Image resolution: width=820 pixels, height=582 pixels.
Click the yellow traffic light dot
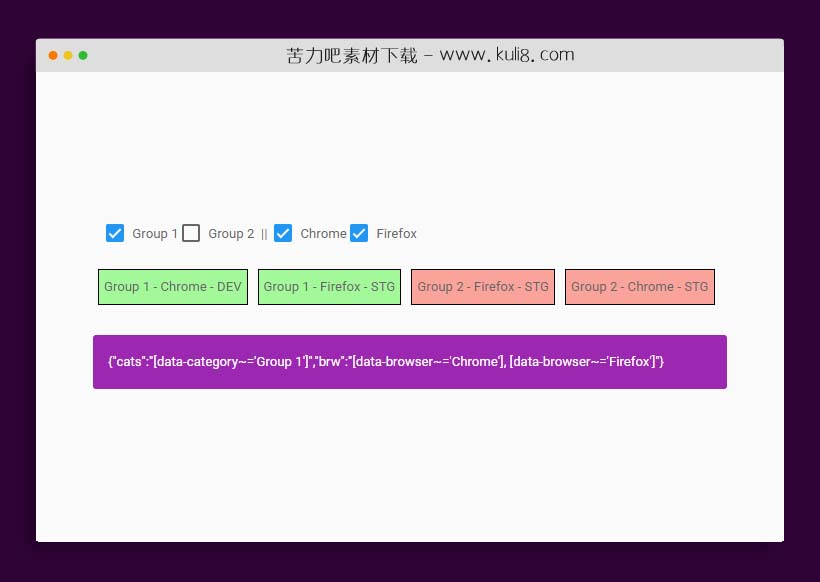[67, 56]
